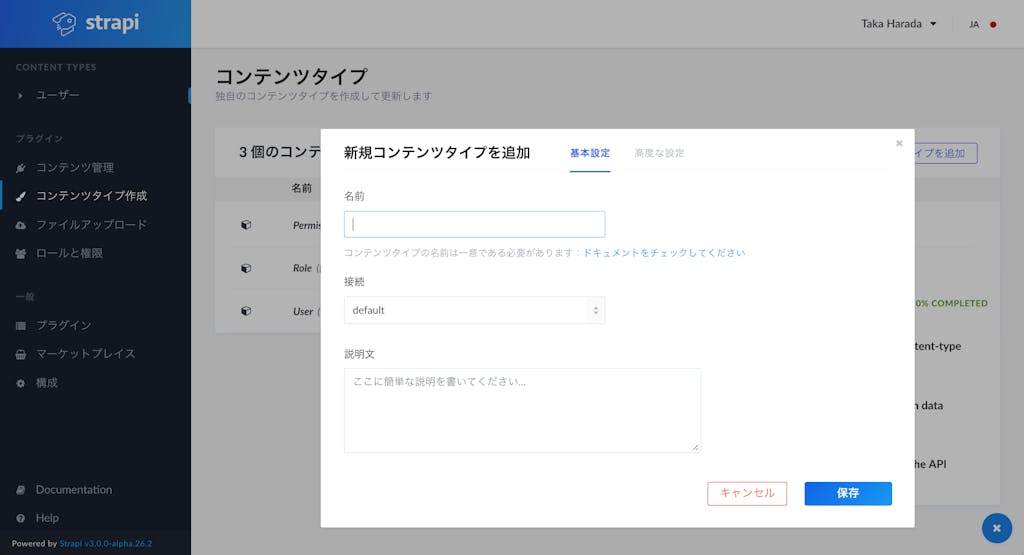Switch to 高度な設定 tab
This screenshot has height=555, width=1024.
click(659, 153)
